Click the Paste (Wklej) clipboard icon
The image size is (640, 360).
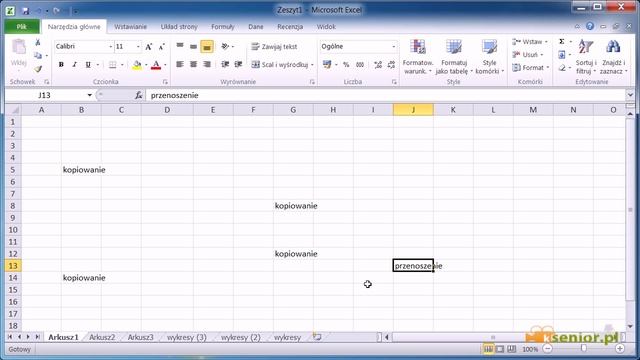click(x=19, y=47)
